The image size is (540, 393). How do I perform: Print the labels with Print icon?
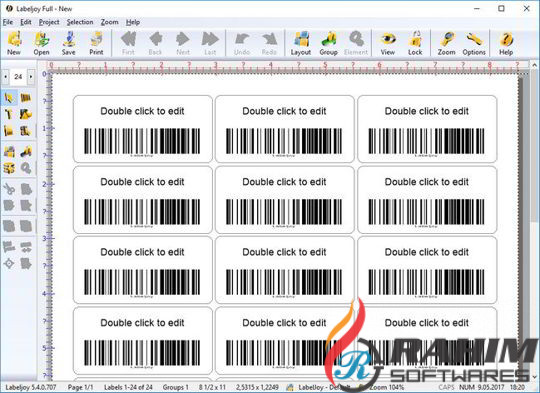96,43
